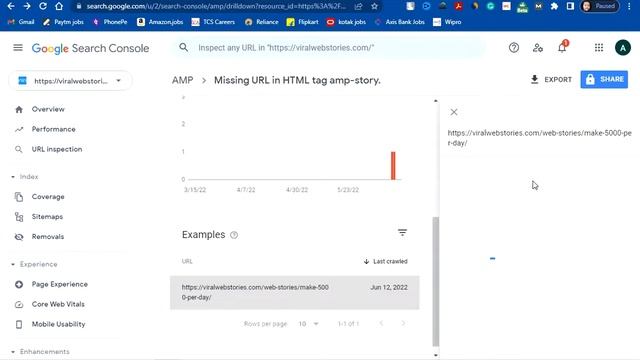Open the Chrome profile Paused button
This screenshot has height=360, width=640.
600,6
